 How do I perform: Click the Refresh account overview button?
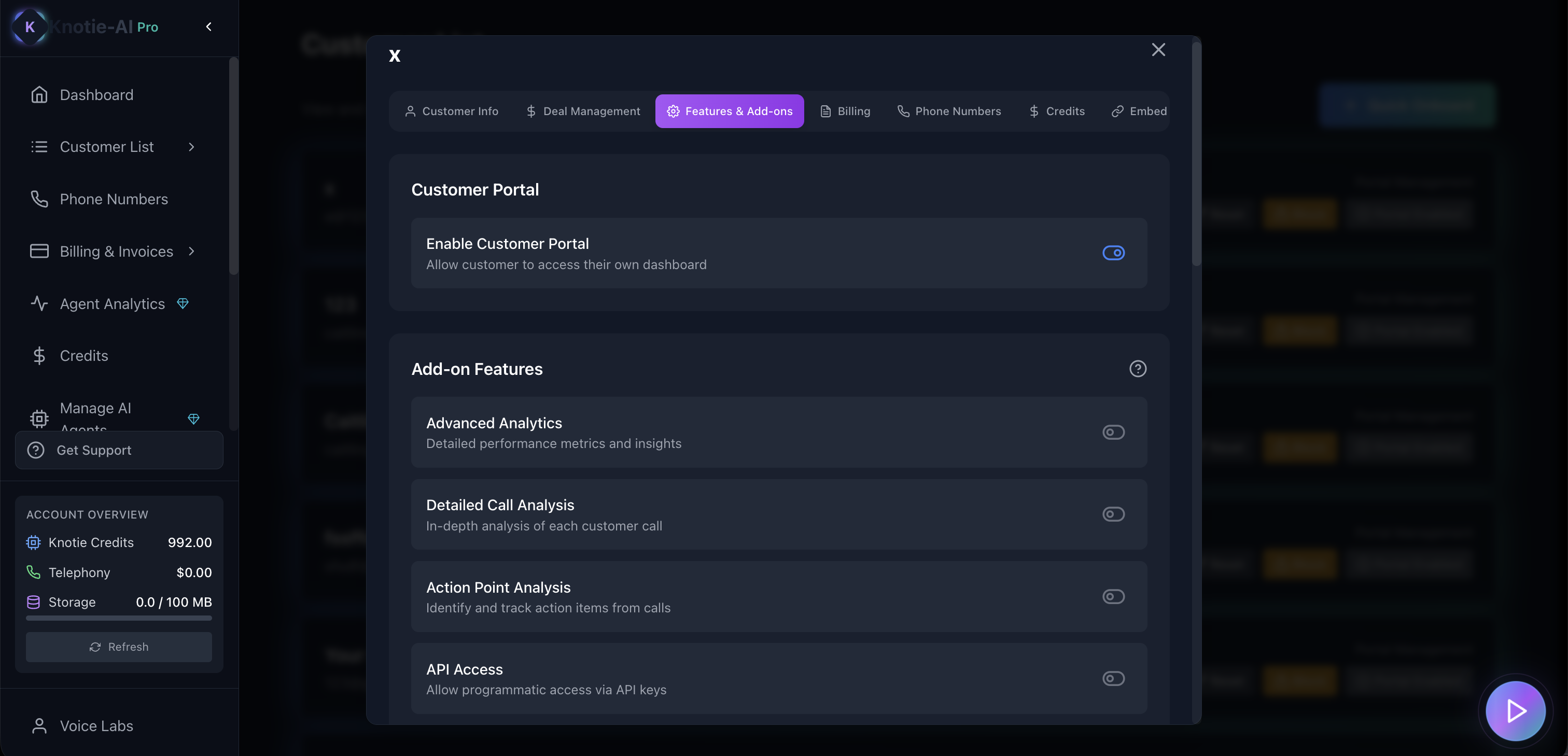[x=119, y=647]
